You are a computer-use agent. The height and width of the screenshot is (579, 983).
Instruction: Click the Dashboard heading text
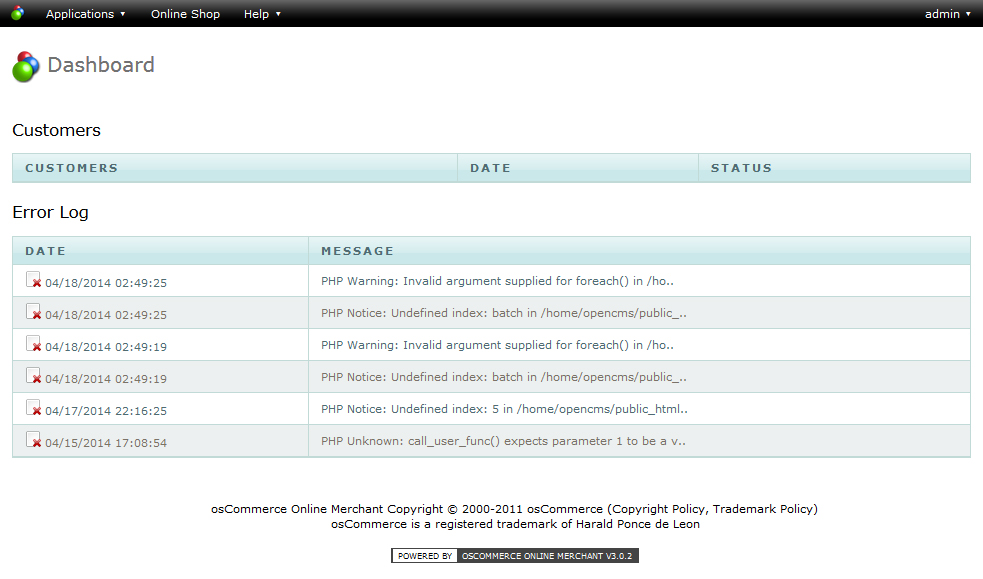click(x=101, y=65)
